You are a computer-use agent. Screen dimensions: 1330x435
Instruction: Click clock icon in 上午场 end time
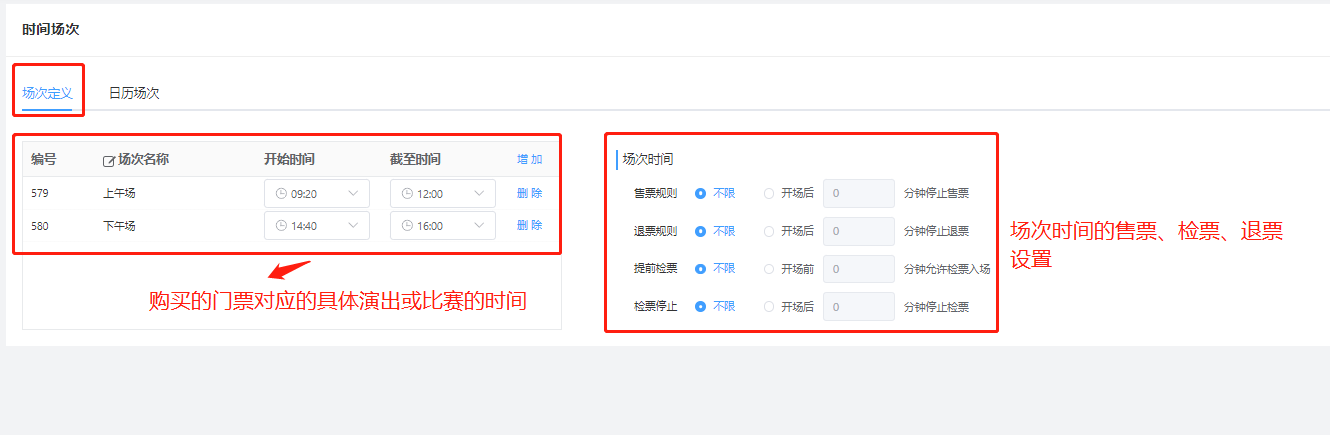tap(407, 194)
